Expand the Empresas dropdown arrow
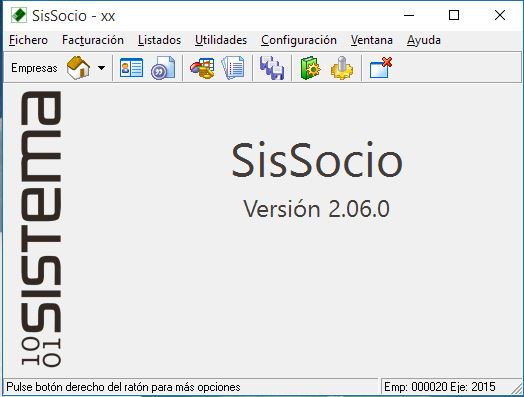 click(x=101, y=68)
